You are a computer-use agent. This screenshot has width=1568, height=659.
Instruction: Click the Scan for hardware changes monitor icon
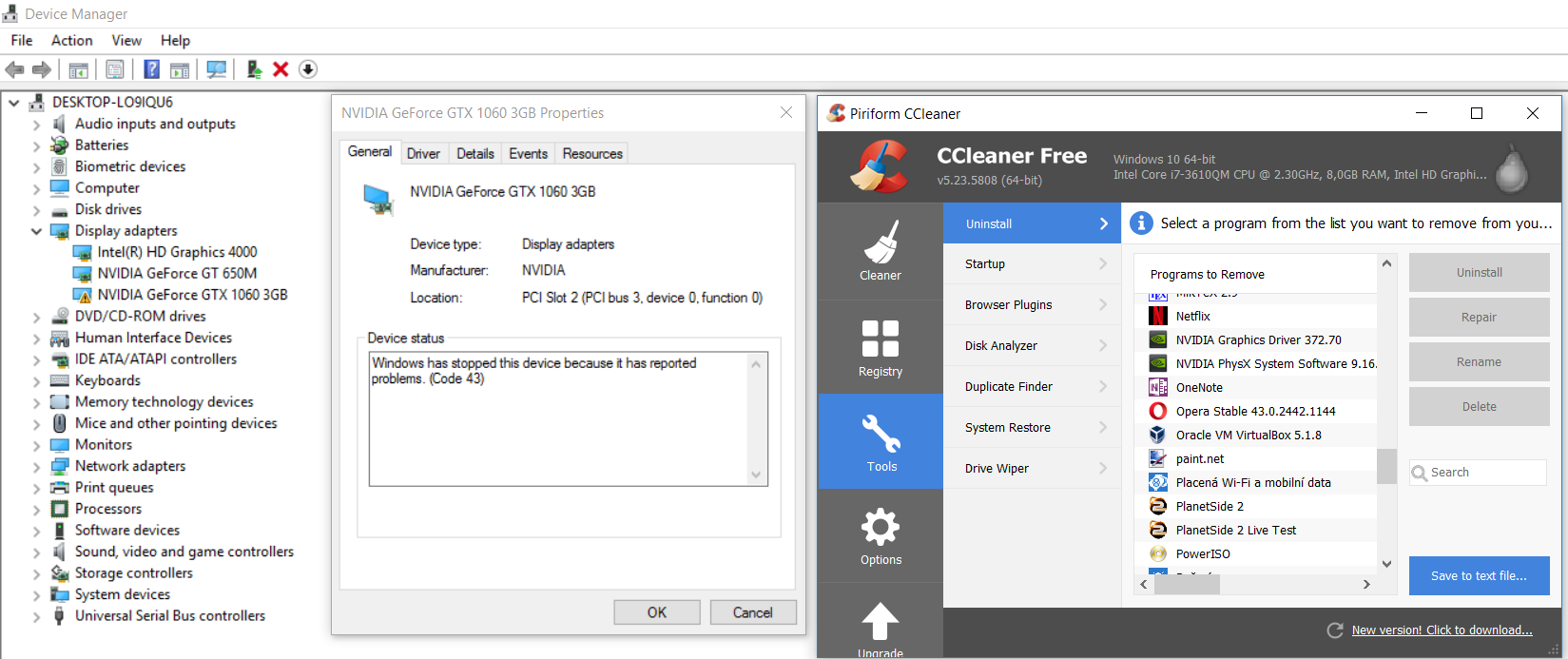[217, 69]
